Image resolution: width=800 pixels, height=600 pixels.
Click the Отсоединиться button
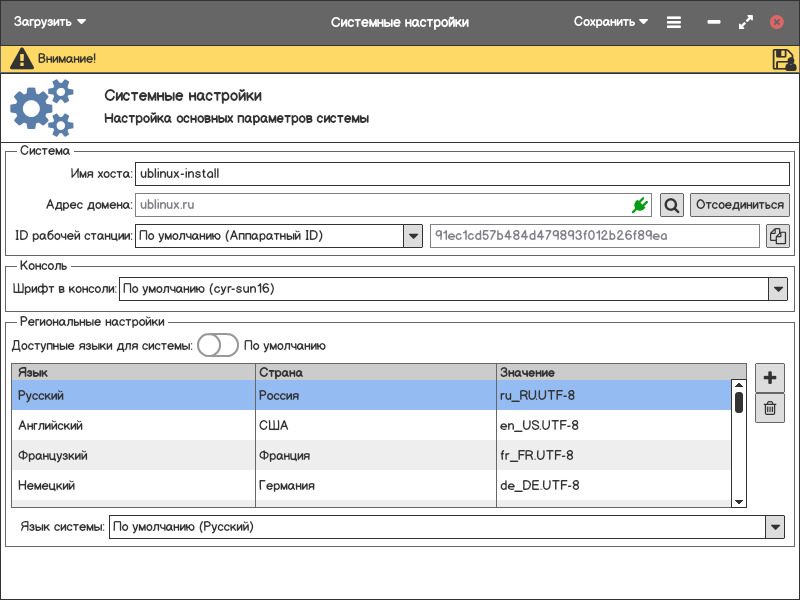click(x=739, y=205)
